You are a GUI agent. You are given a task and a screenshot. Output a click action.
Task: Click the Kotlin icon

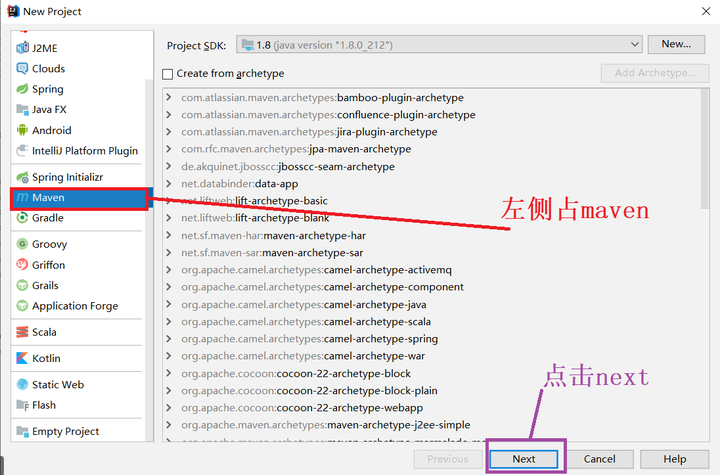tap(22, 358)
